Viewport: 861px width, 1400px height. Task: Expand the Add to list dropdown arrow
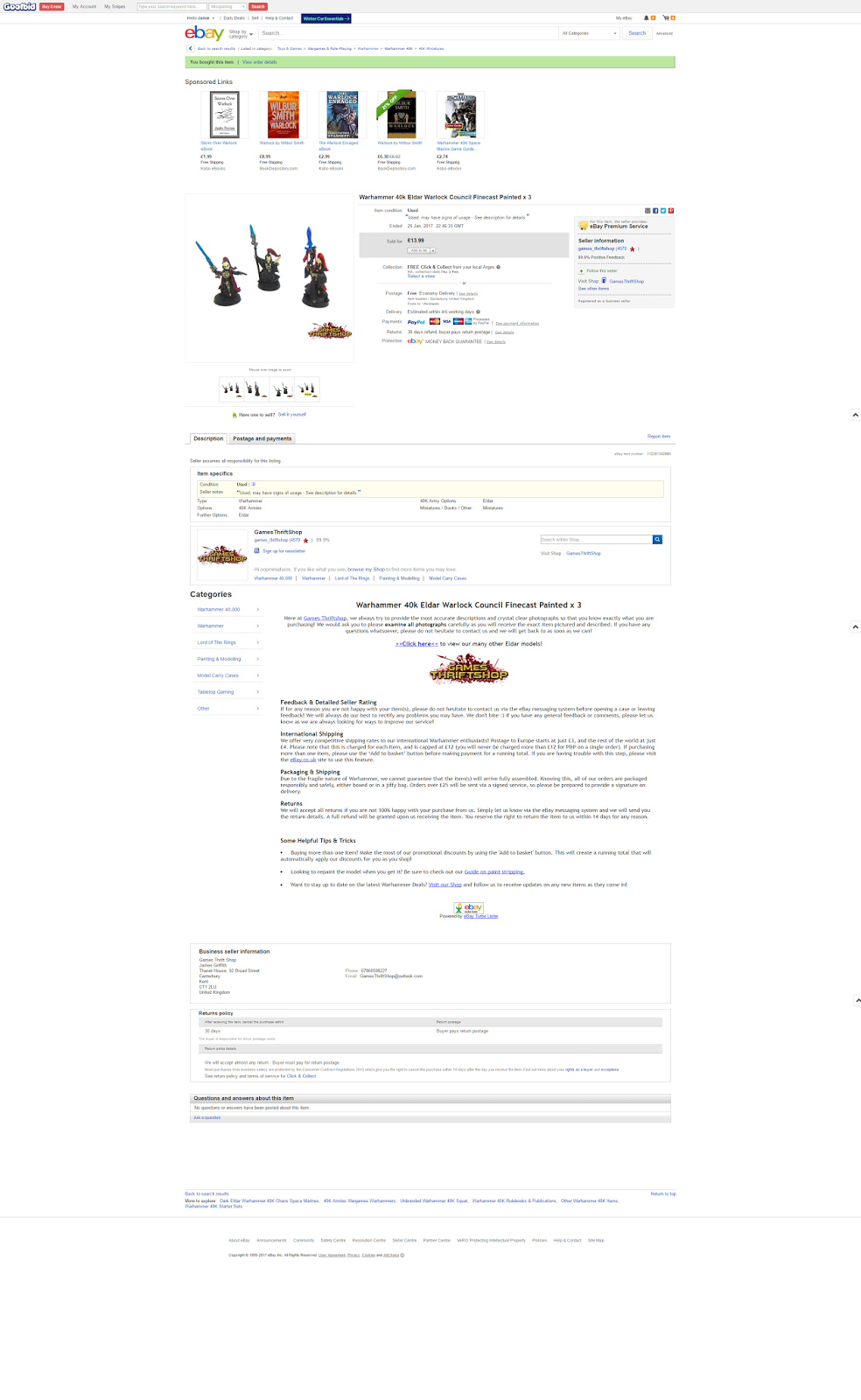click(432, 251)
